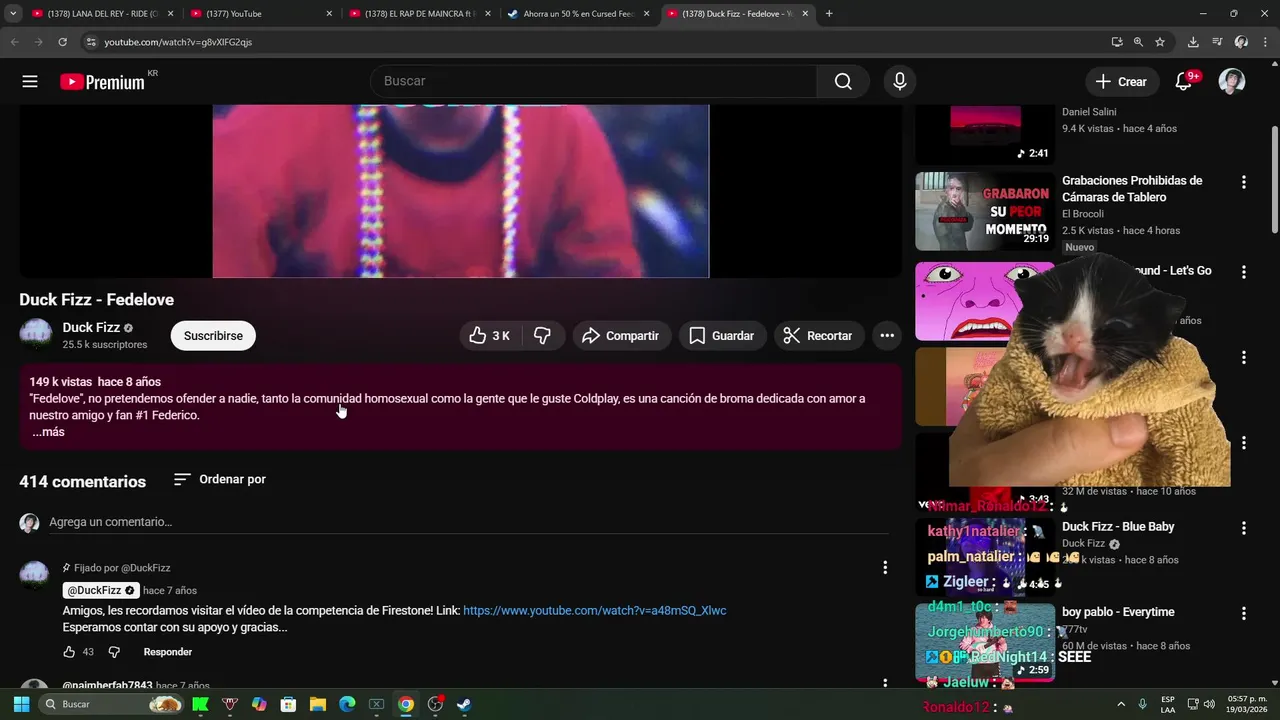Open Chrome three-dot menu
Image resolution: width=1280 pixels, height=720 pixels.
point(1265,42)
